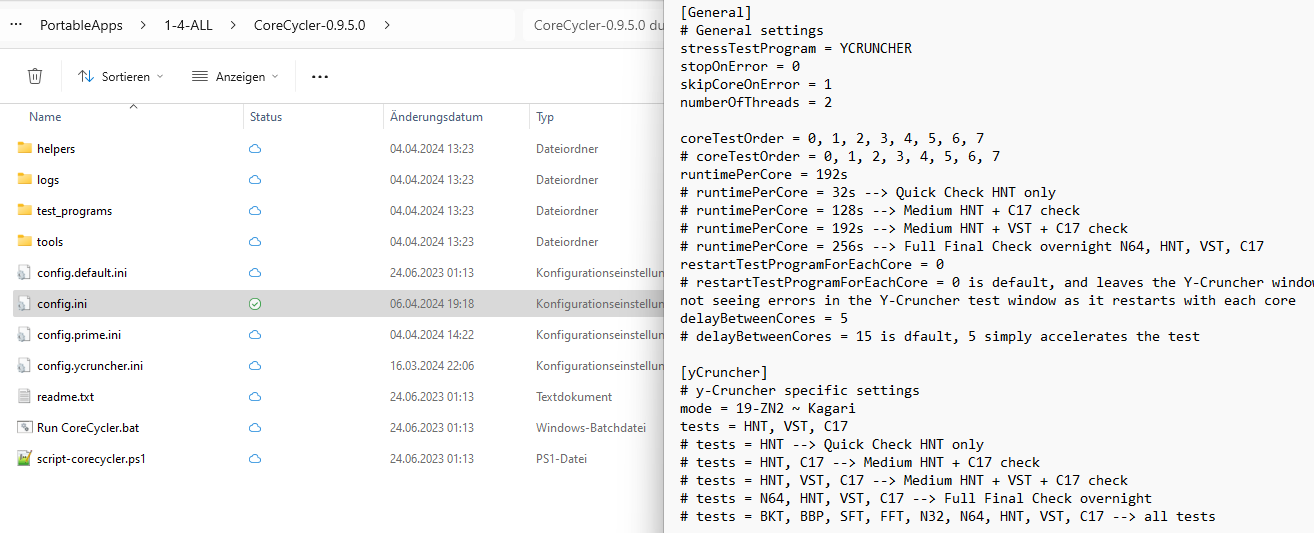Select the tools folder icon

(25, 241)
